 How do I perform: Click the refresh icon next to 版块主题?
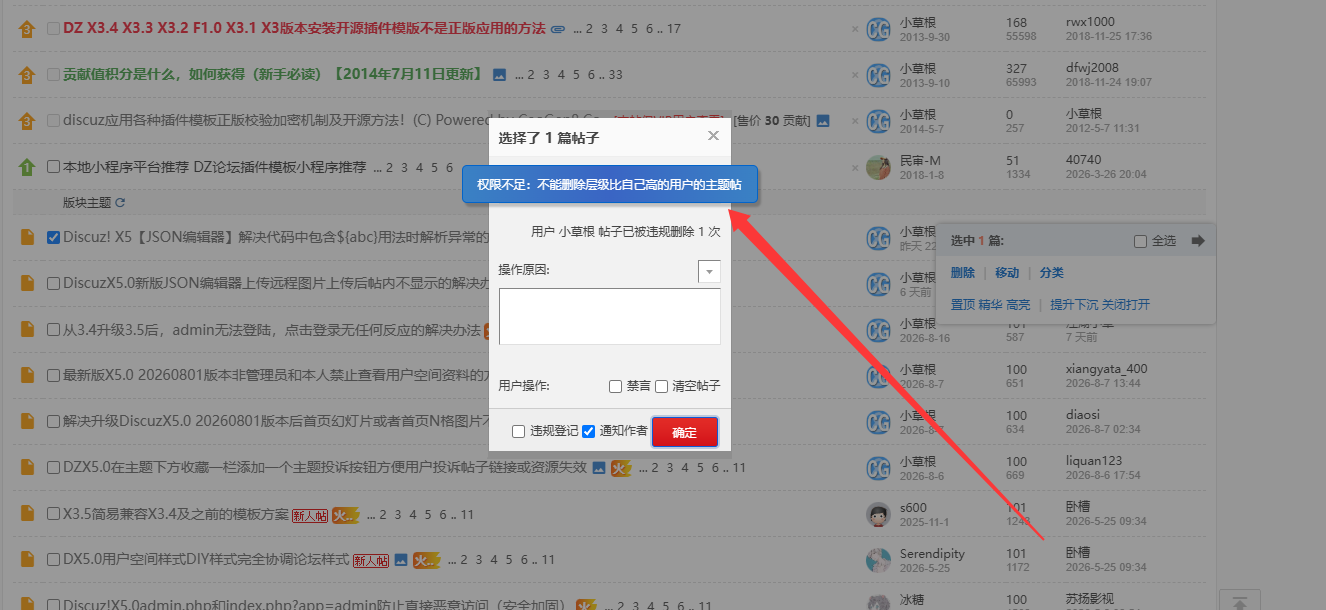coord(120,203)
